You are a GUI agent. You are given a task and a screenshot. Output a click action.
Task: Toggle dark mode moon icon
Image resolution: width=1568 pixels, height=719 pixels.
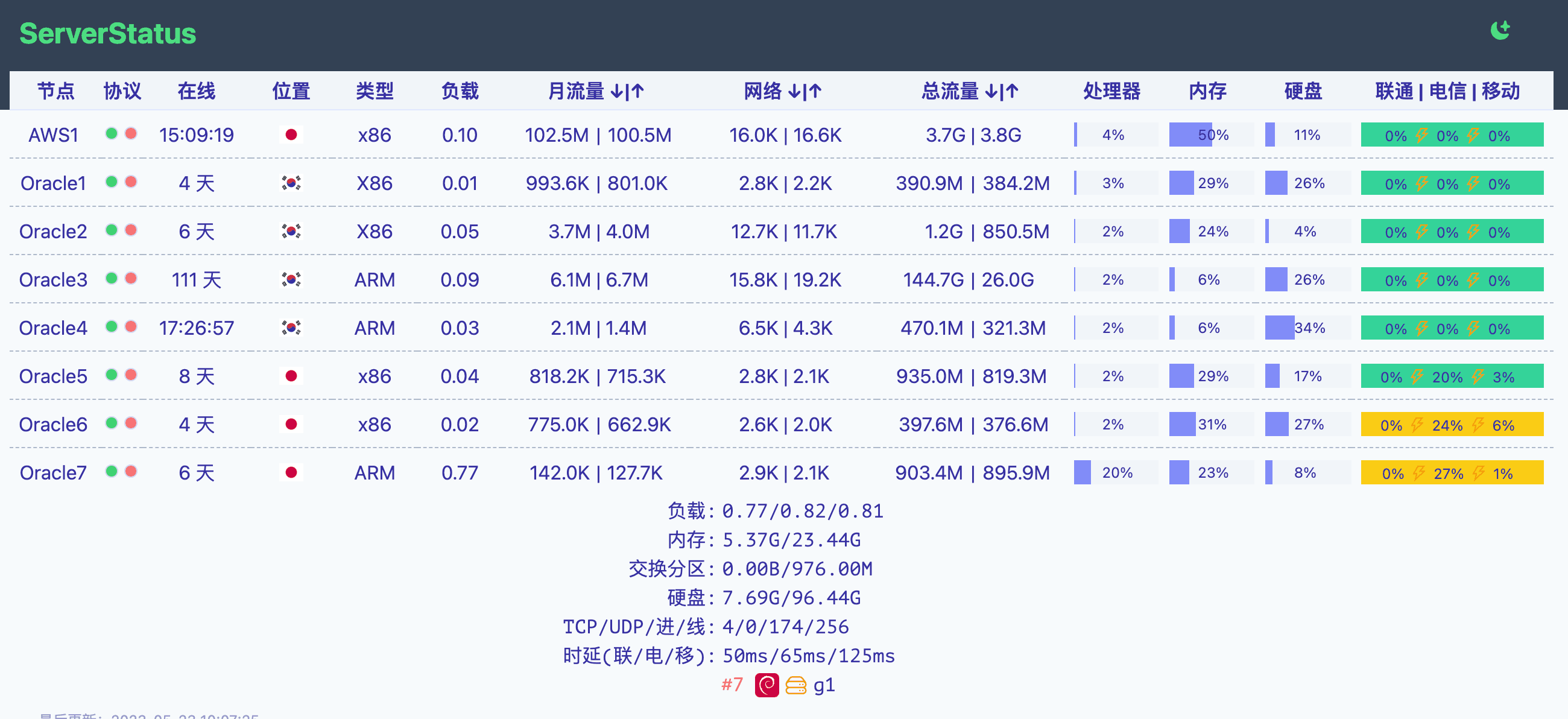click(x=1500, y=30)
